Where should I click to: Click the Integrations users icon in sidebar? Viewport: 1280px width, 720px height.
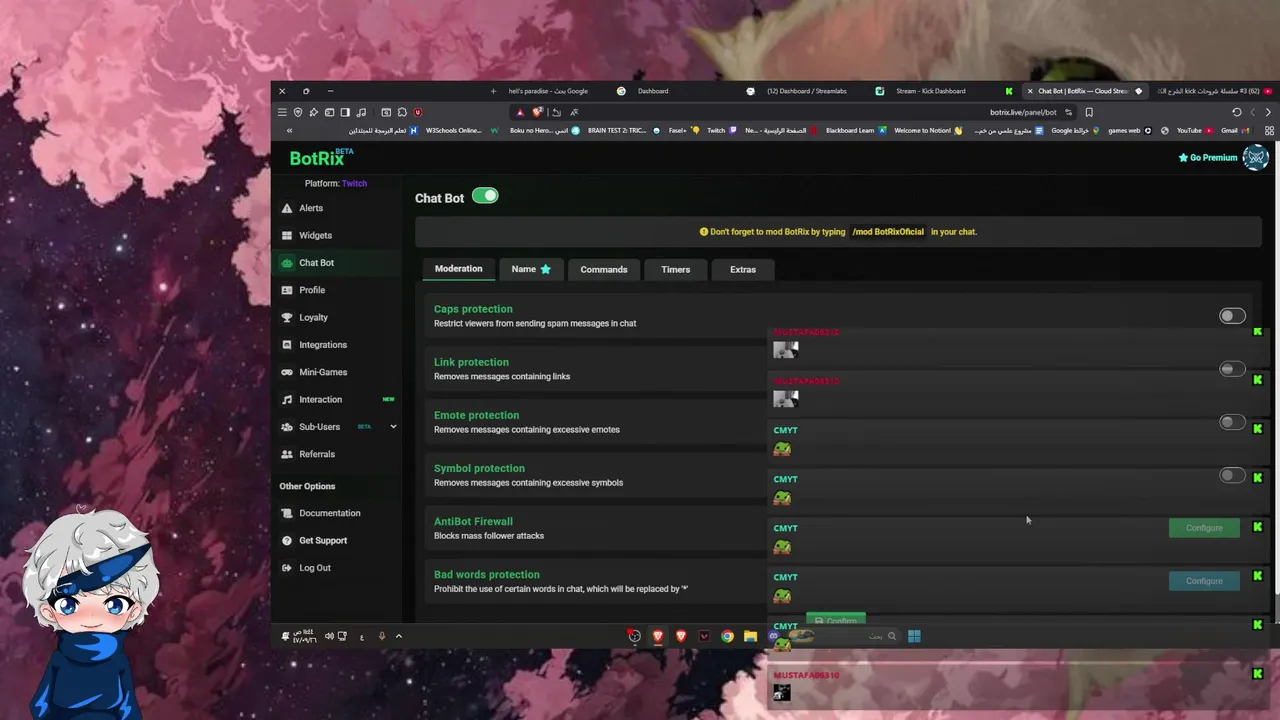point(287,345)
